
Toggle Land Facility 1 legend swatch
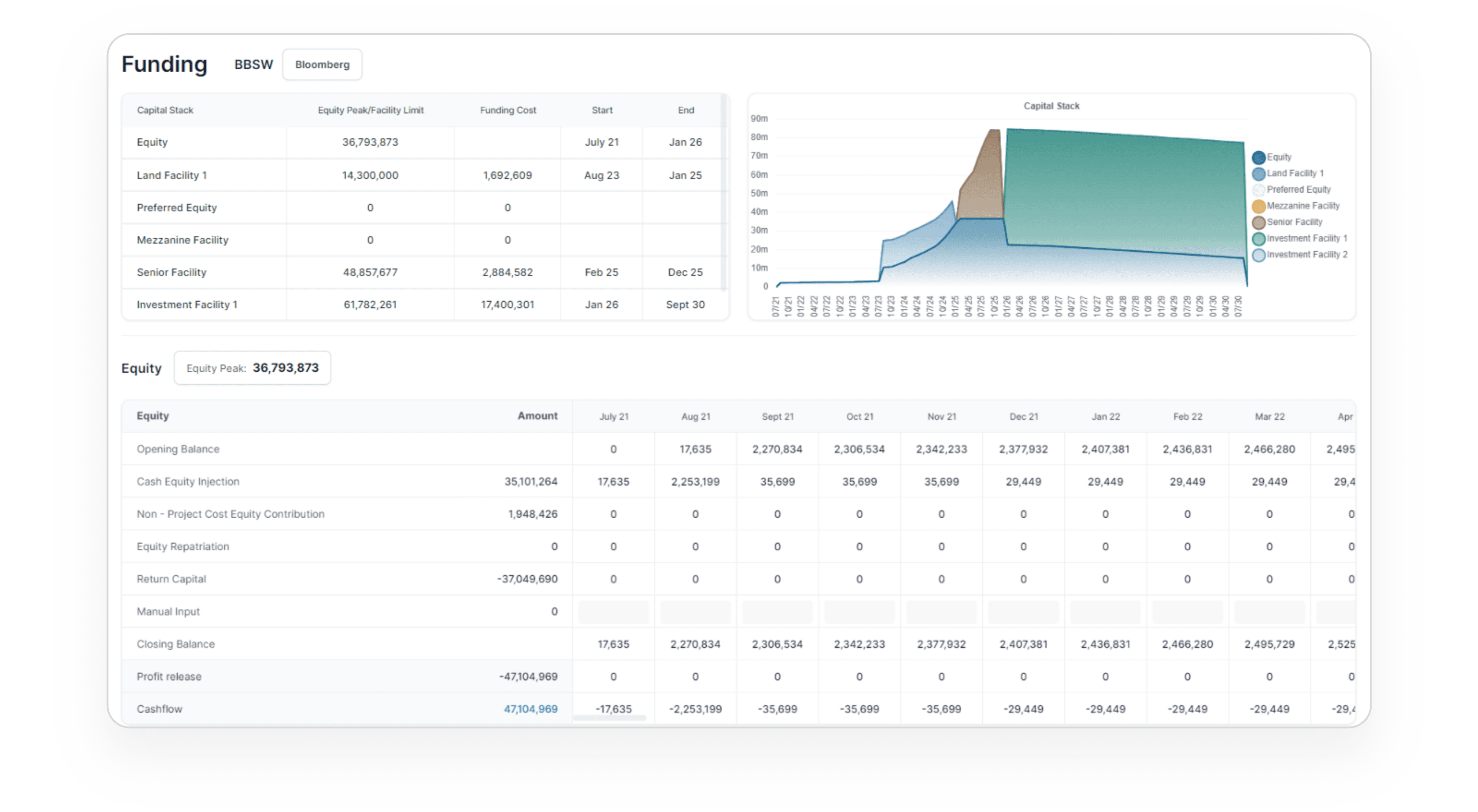coord(1259,173)
